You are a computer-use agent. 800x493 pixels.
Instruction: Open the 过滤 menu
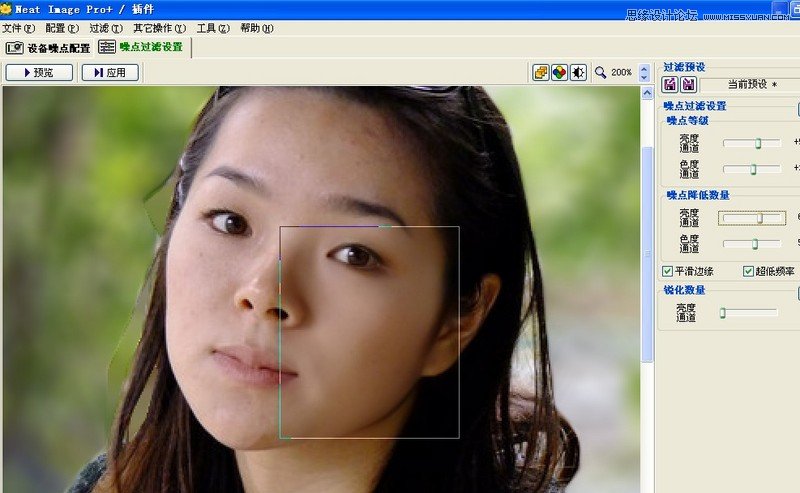click(x=106, y=28)
